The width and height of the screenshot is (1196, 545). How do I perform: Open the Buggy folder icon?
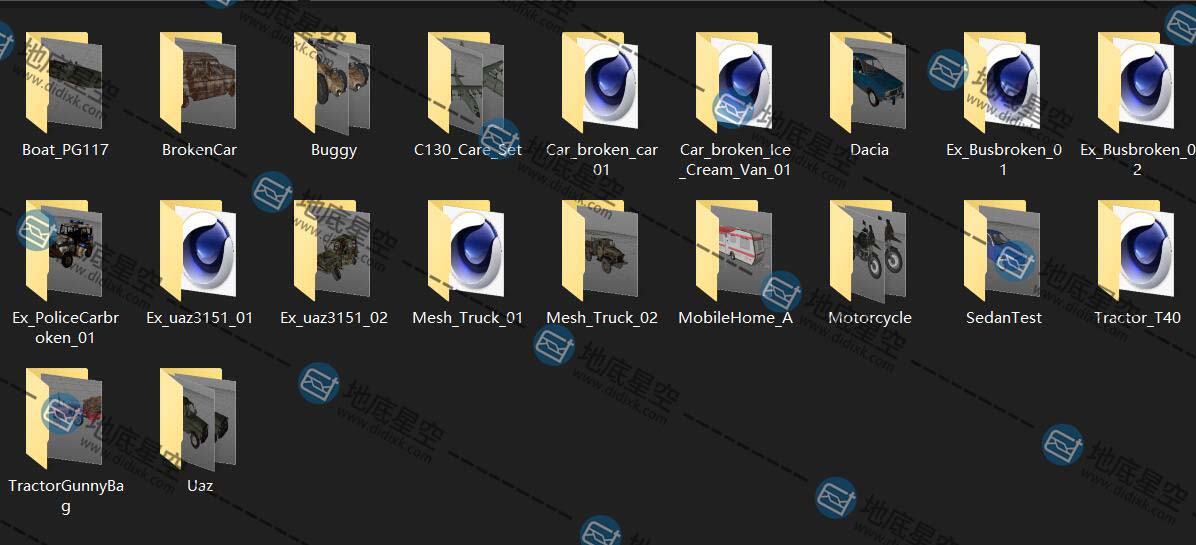pos(333,82)
